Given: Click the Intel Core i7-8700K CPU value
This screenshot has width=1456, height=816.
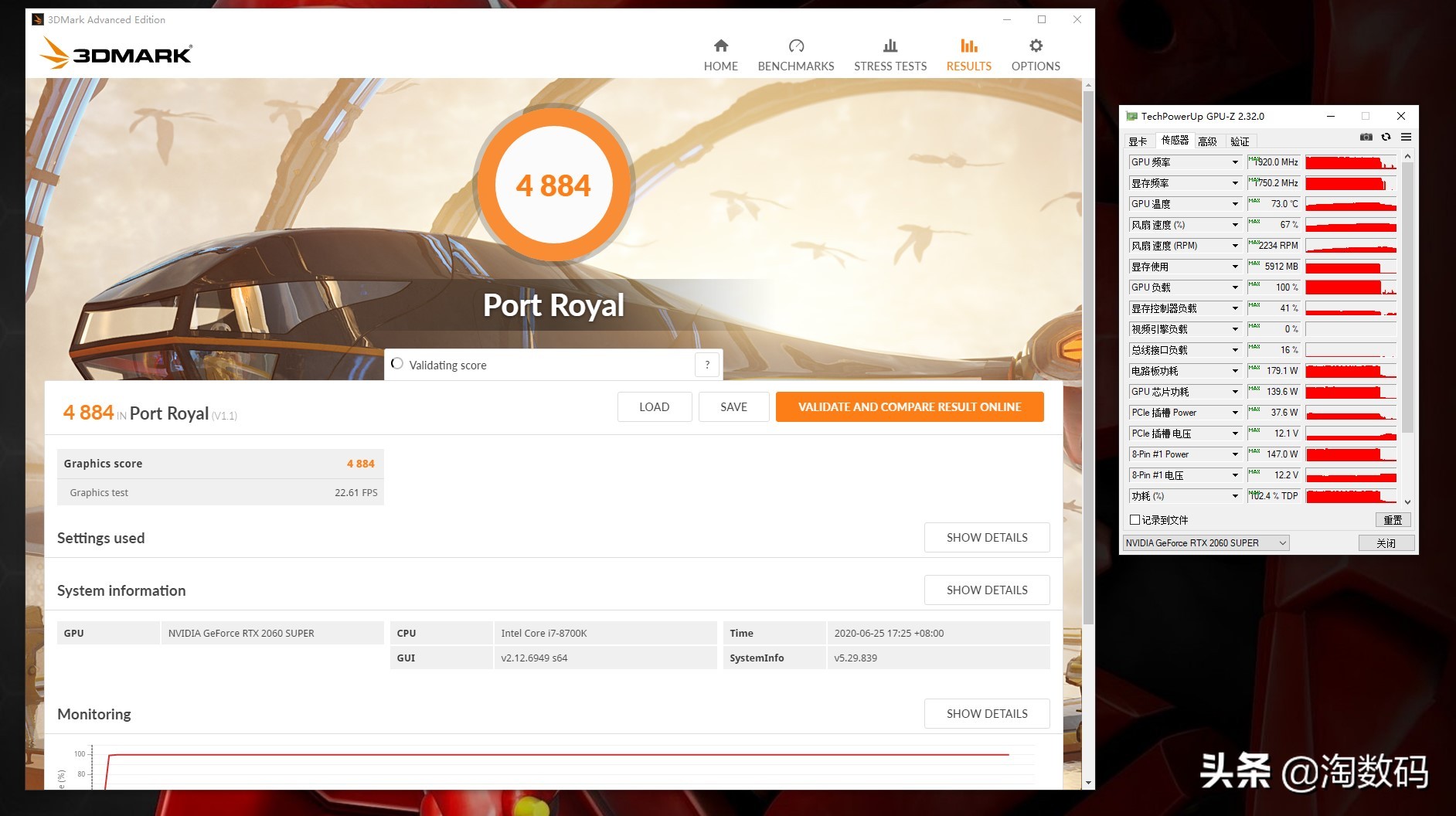Looking at the screenshot, I should coord(544,634).
